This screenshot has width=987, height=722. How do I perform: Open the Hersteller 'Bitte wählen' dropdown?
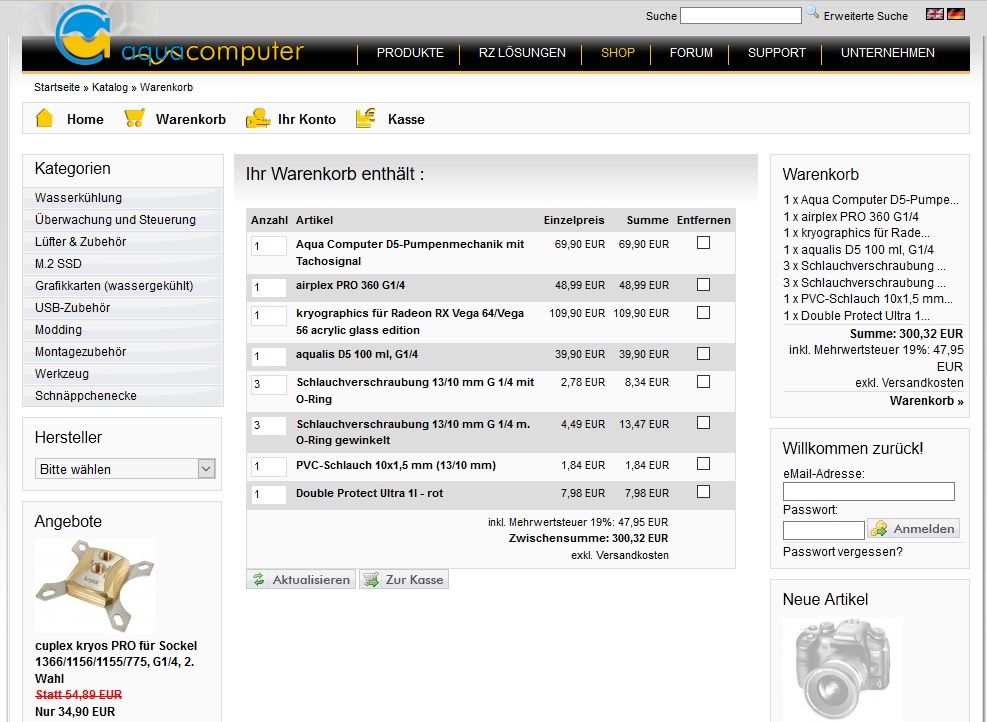[x=125, y=469]
